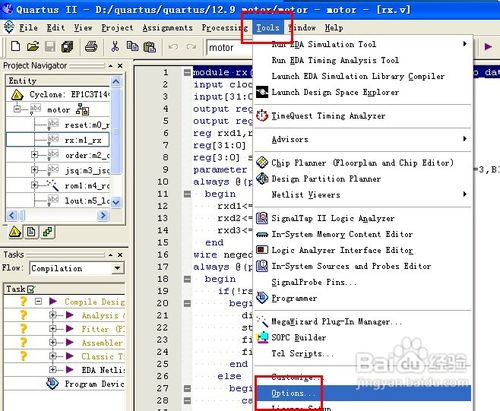Click the purple Start Compilation arrow

(x=488, y=46)
